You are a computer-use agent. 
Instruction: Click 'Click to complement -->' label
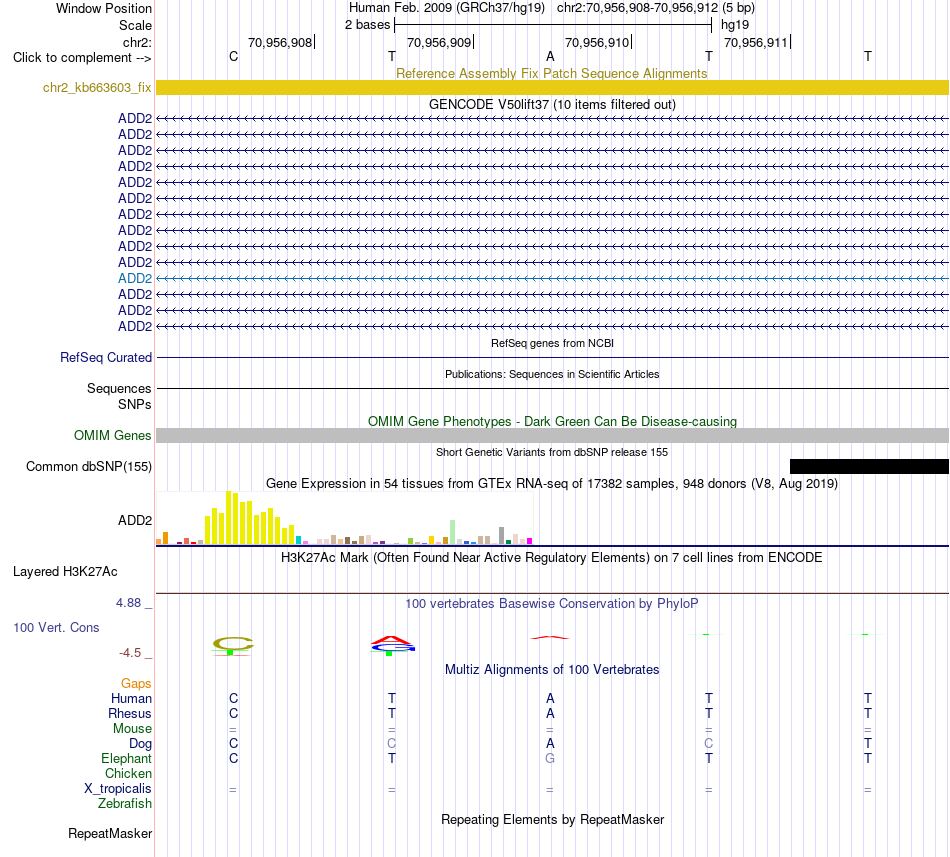click(82, 58)
